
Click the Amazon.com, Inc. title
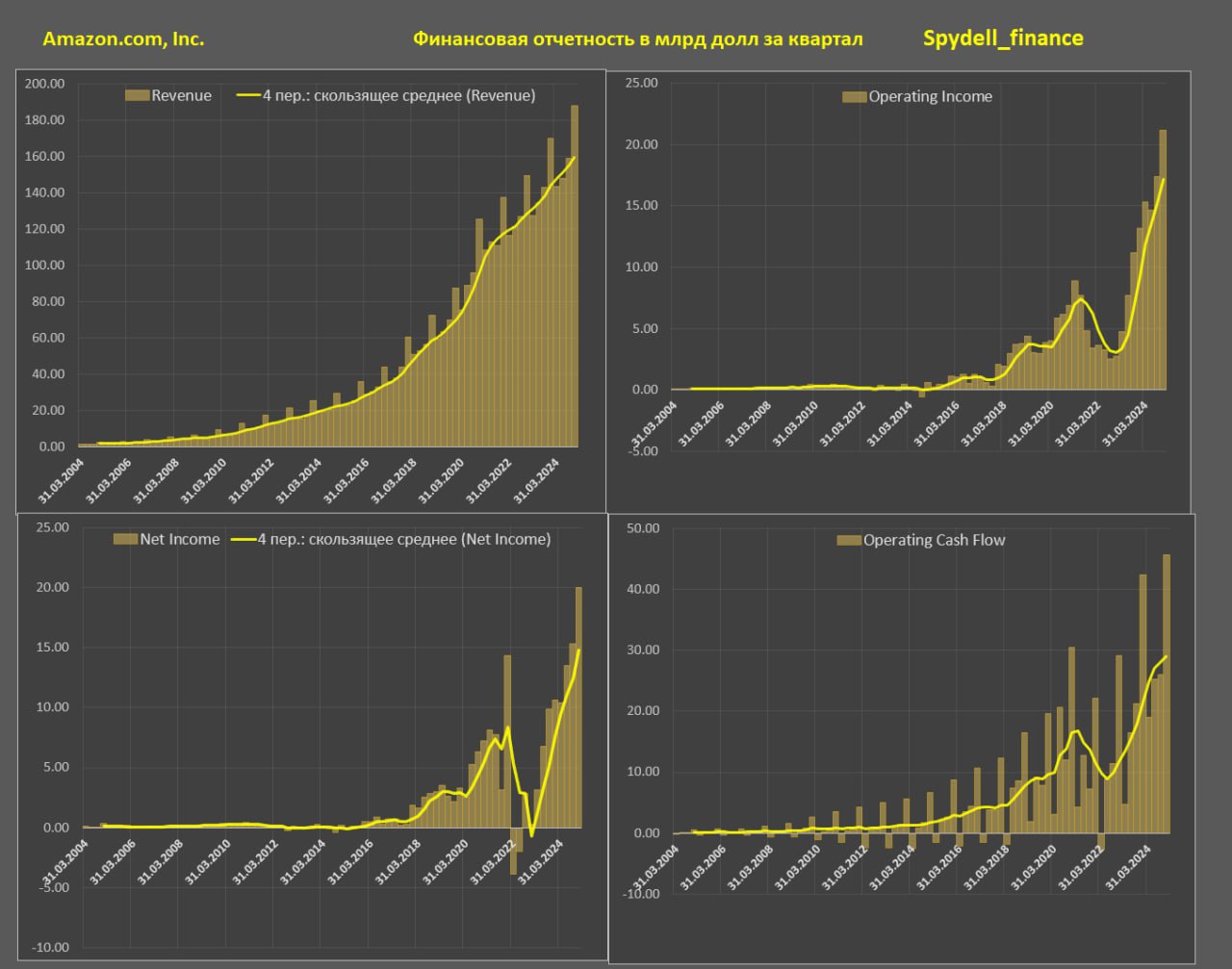pyautogui.click(x=123, y=39)
